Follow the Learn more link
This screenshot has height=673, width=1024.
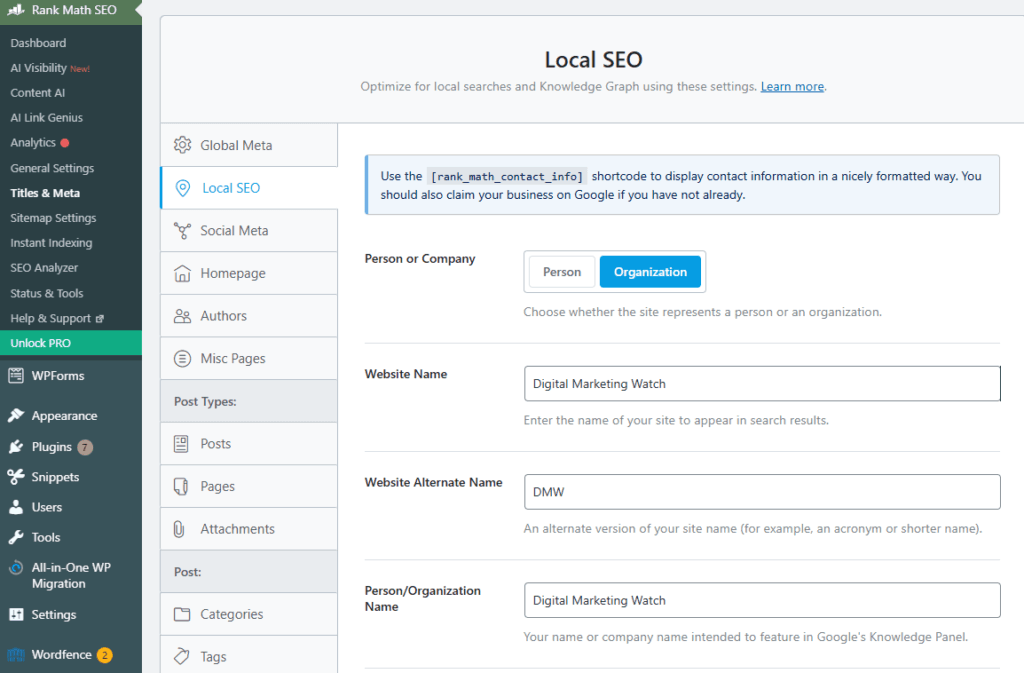(x=792, y=86)
